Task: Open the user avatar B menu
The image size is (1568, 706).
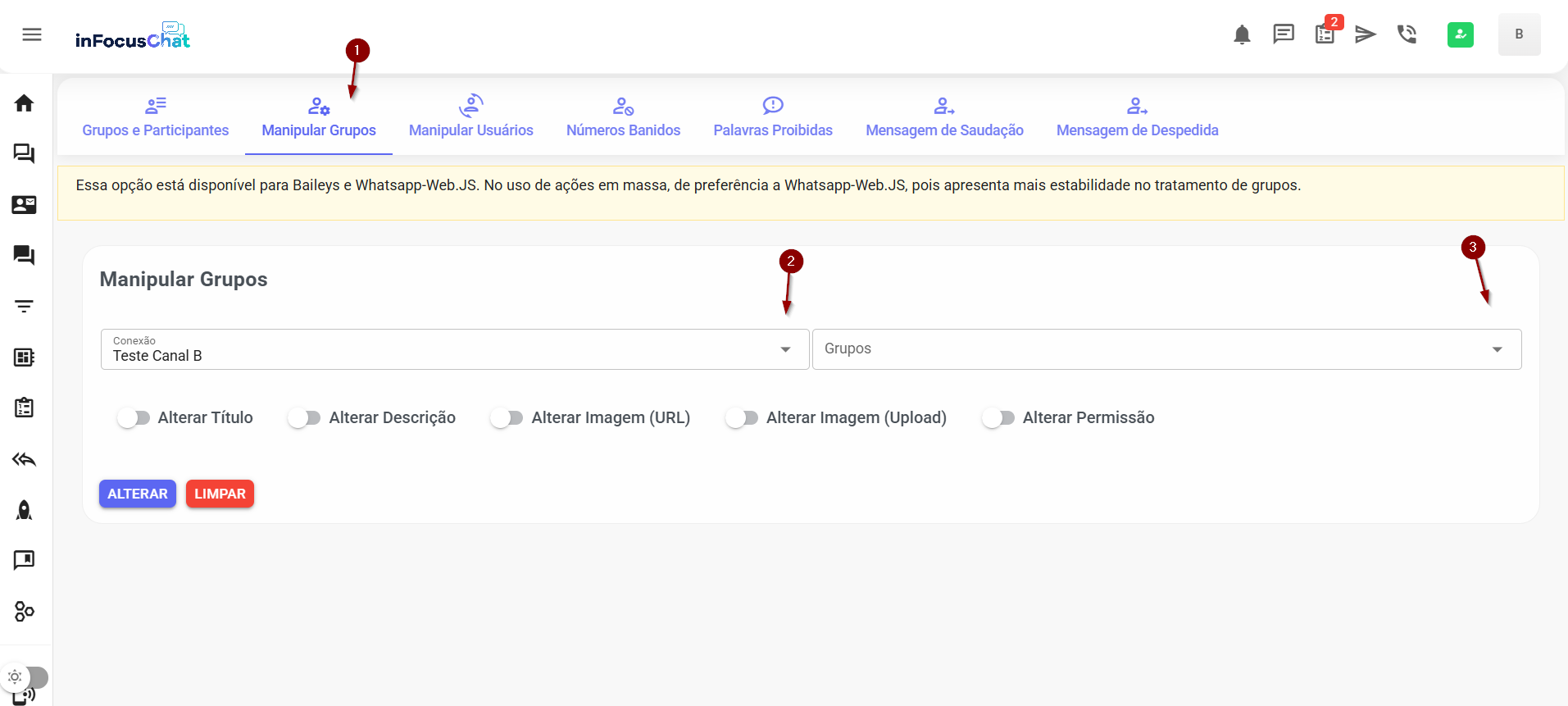Action: [1519, 34]
